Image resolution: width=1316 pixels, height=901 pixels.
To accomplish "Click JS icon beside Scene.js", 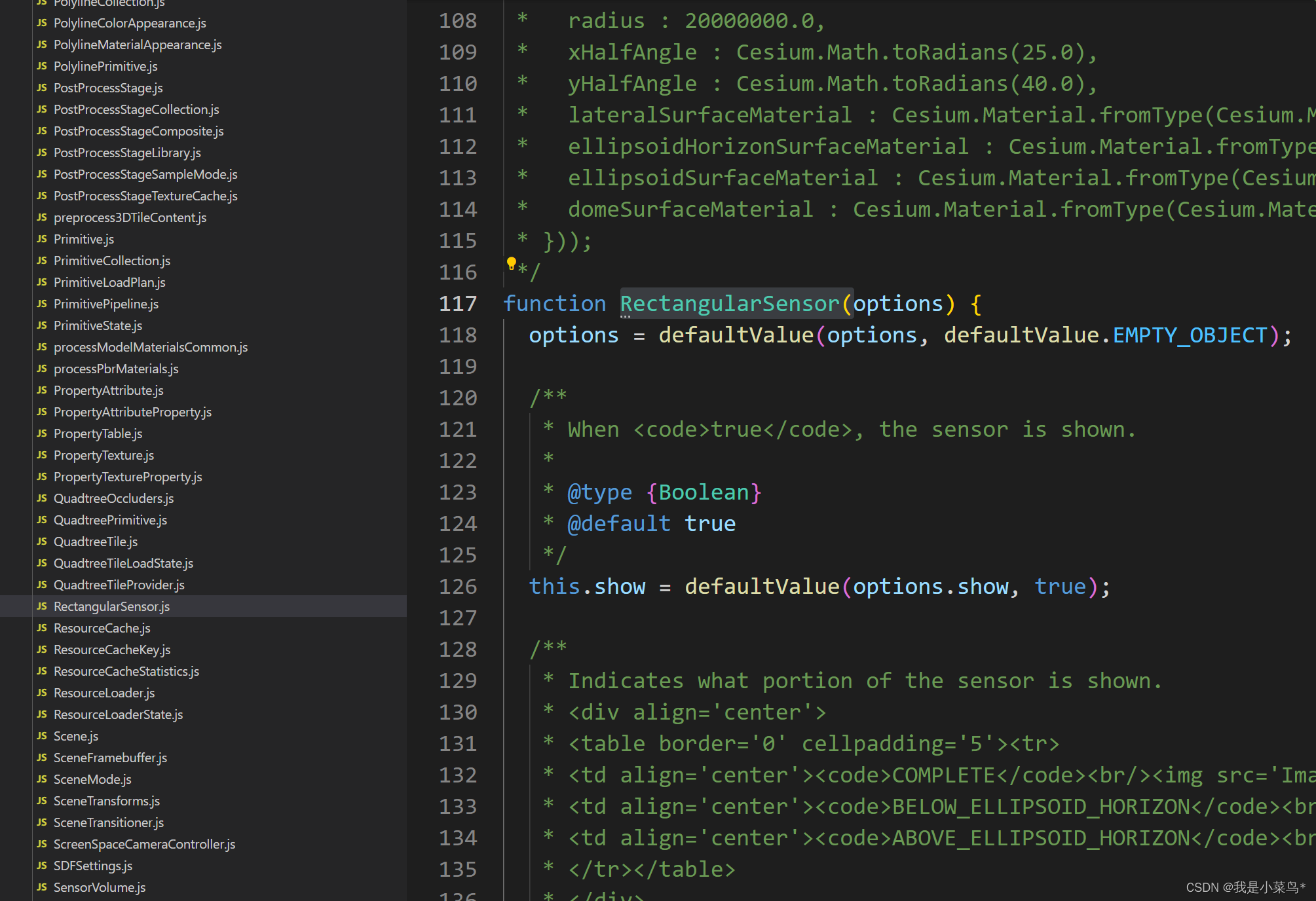I will pyautogui.click(x=42, y=736).
